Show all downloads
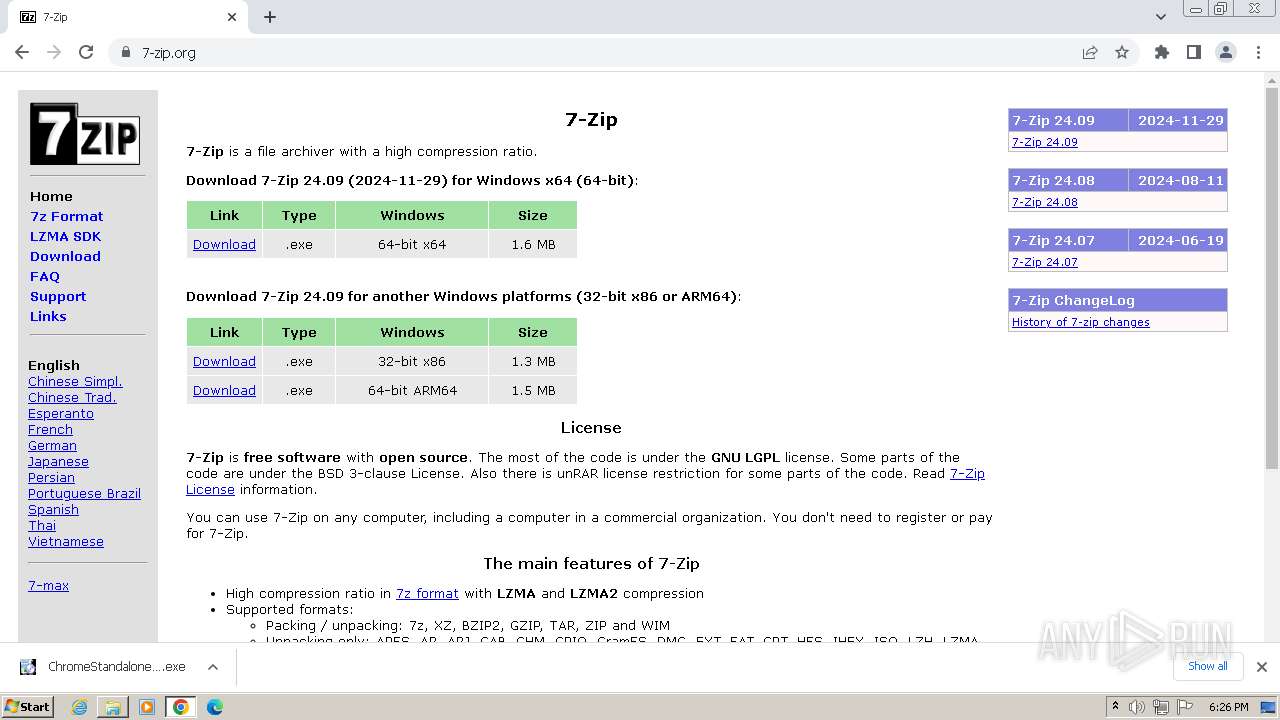 click(1208, 666)
